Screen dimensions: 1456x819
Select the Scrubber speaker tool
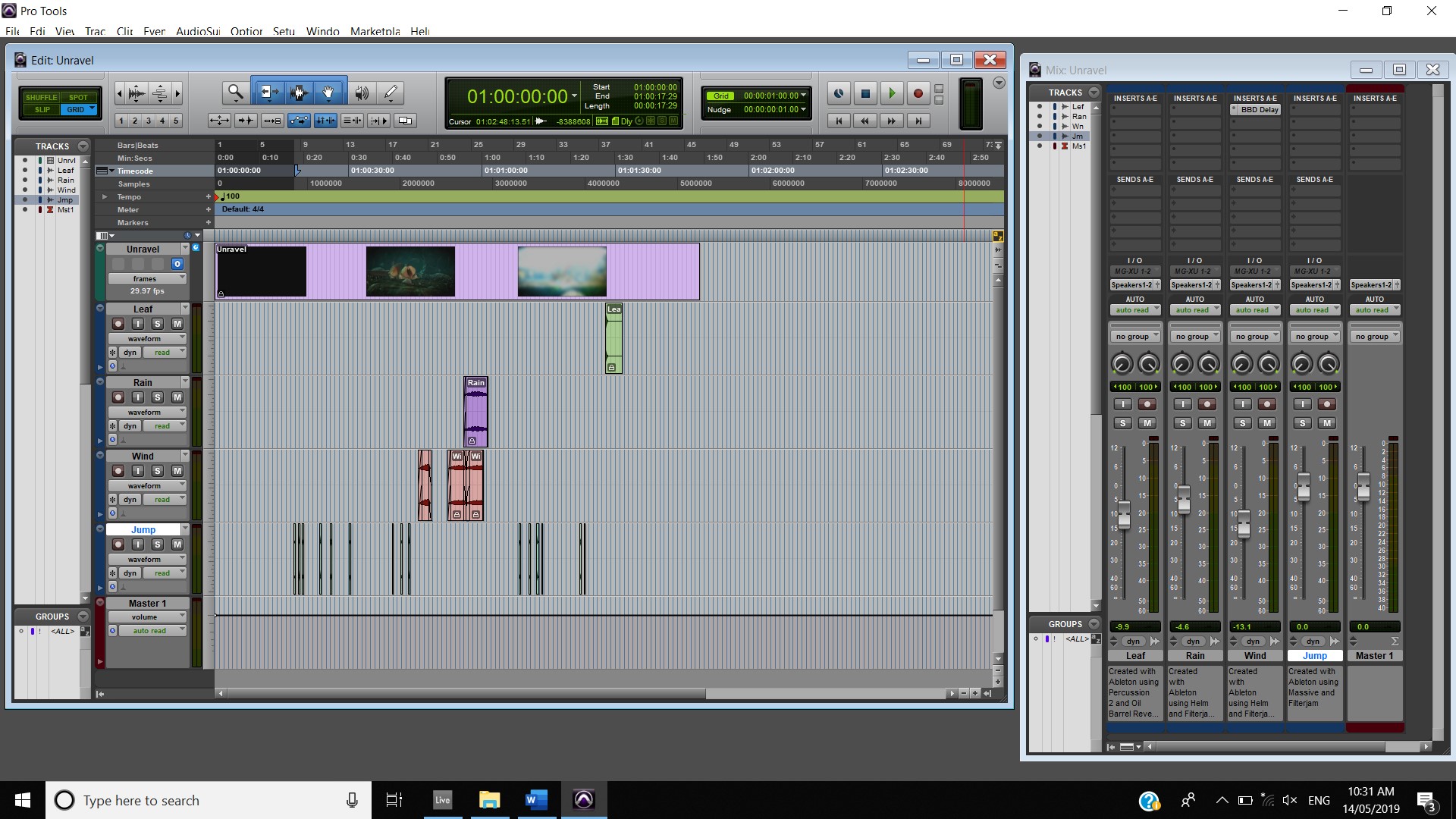362,93
